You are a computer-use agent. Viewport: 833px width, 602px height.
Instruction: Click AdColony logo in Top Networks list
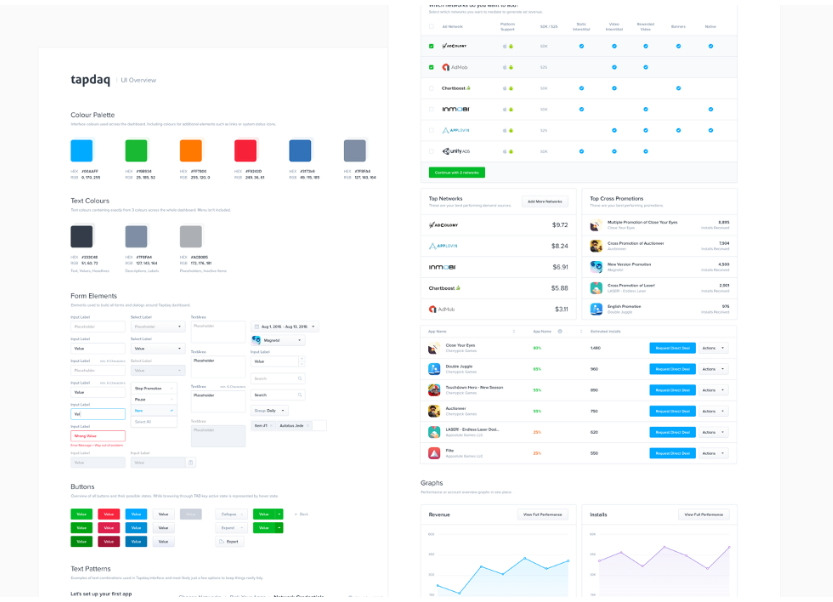tap(443, 225)
